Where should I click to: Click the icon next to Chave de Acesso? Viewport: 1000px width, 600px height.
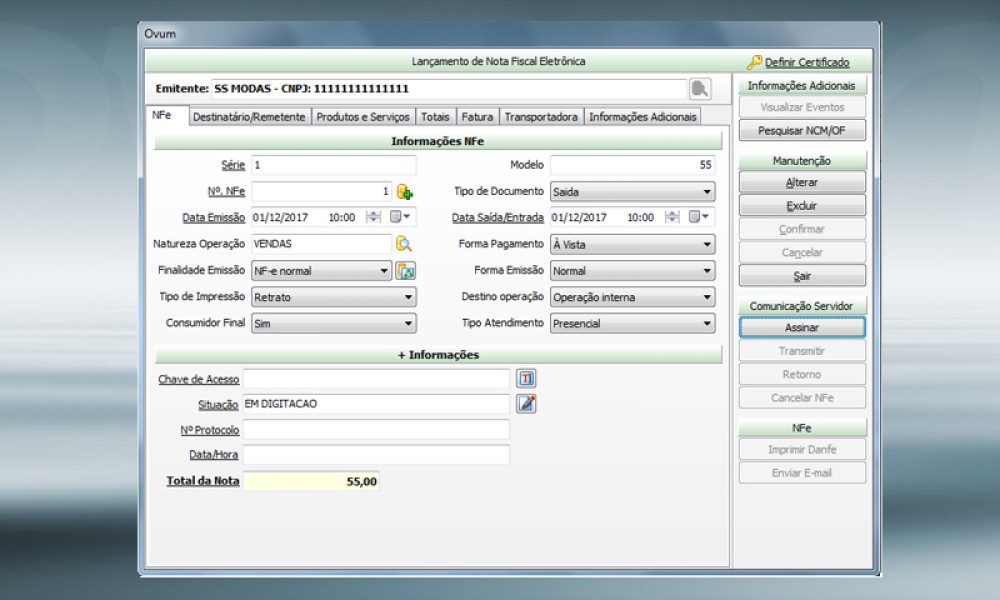pos(526,378)
